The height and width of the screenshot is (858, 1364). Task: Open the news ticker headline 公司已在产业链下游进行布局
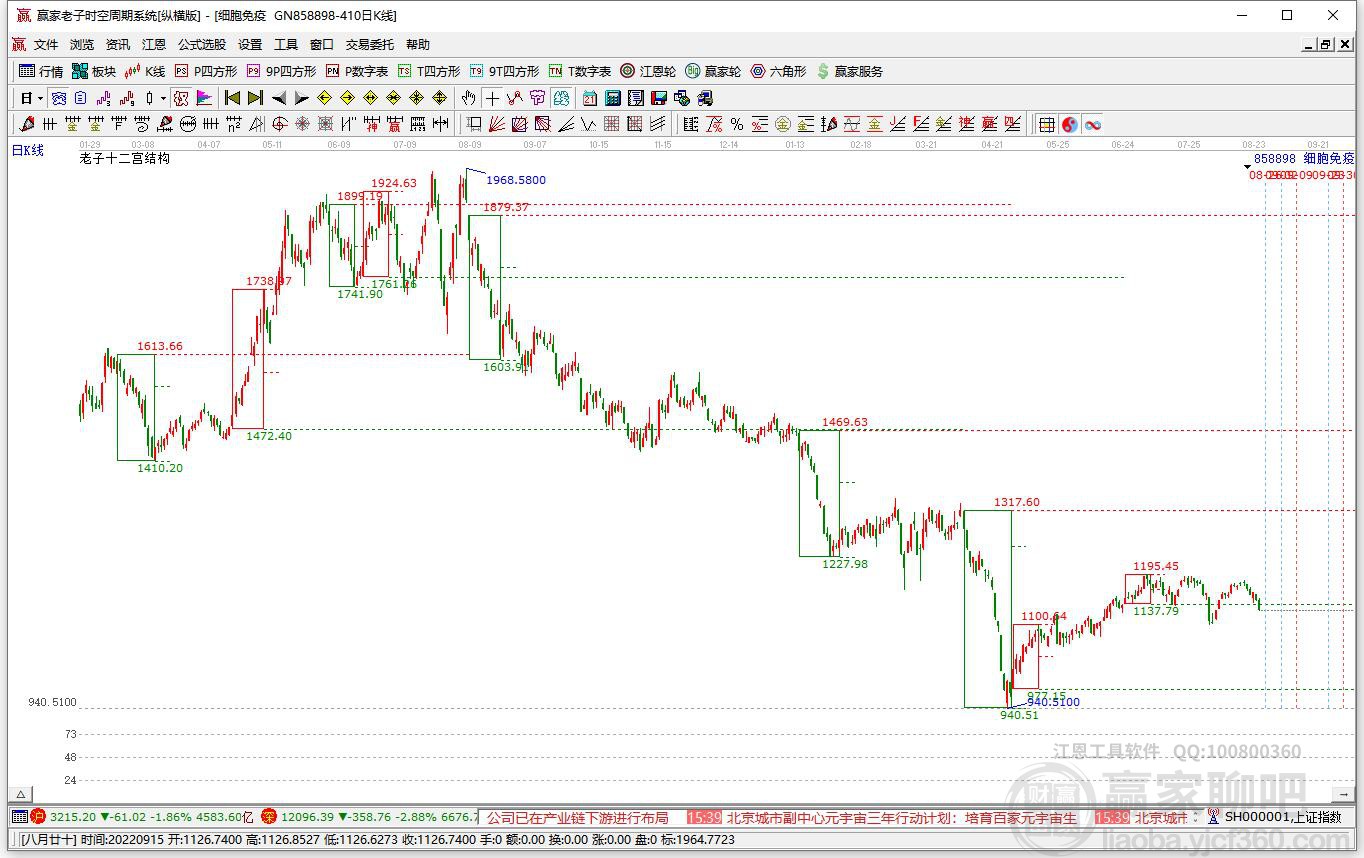tap(578, 818)
